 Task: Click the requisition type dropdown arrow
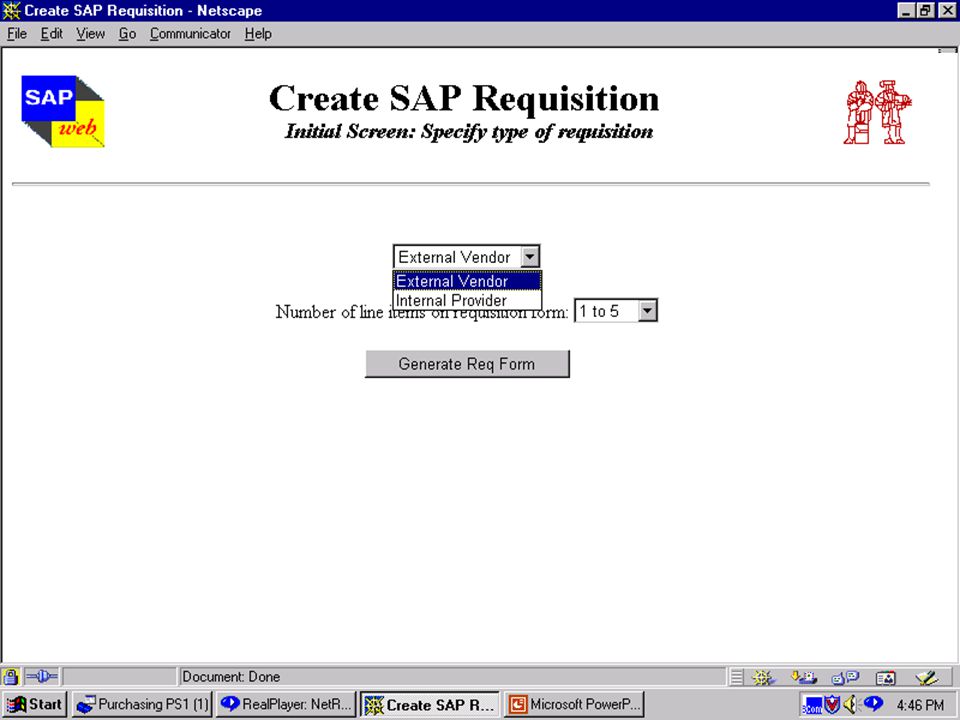pos(530,257)
